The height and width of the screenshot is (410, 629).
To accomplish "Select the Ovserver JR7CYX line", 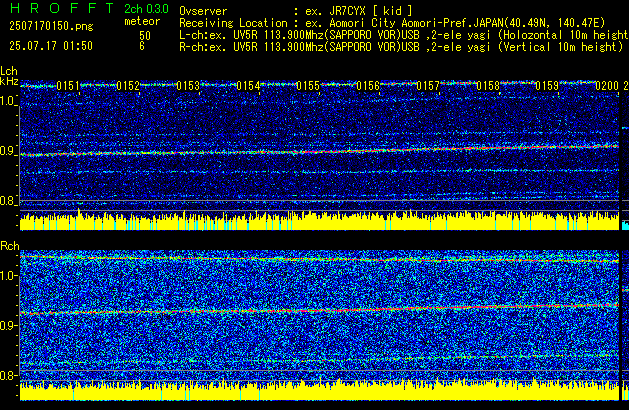I will point(296,11).
